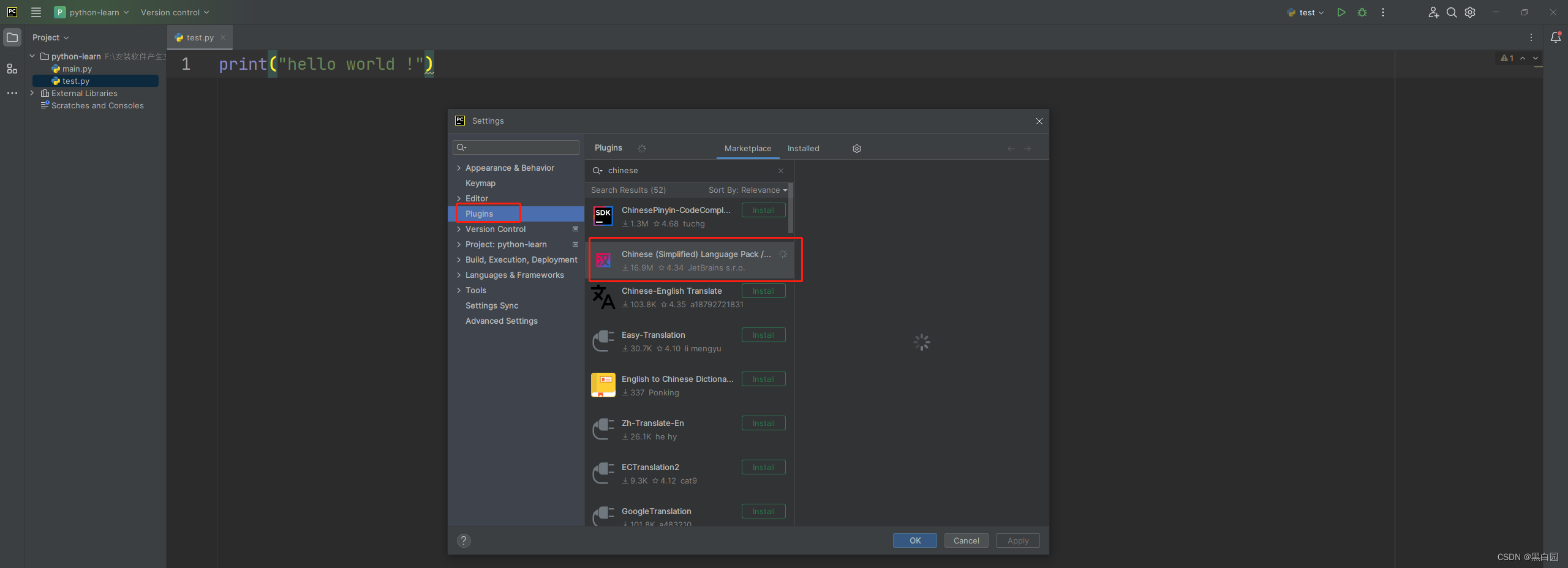Open the Structure tool window icon
The image size is (1568, 568).
[x=12, y=69]
